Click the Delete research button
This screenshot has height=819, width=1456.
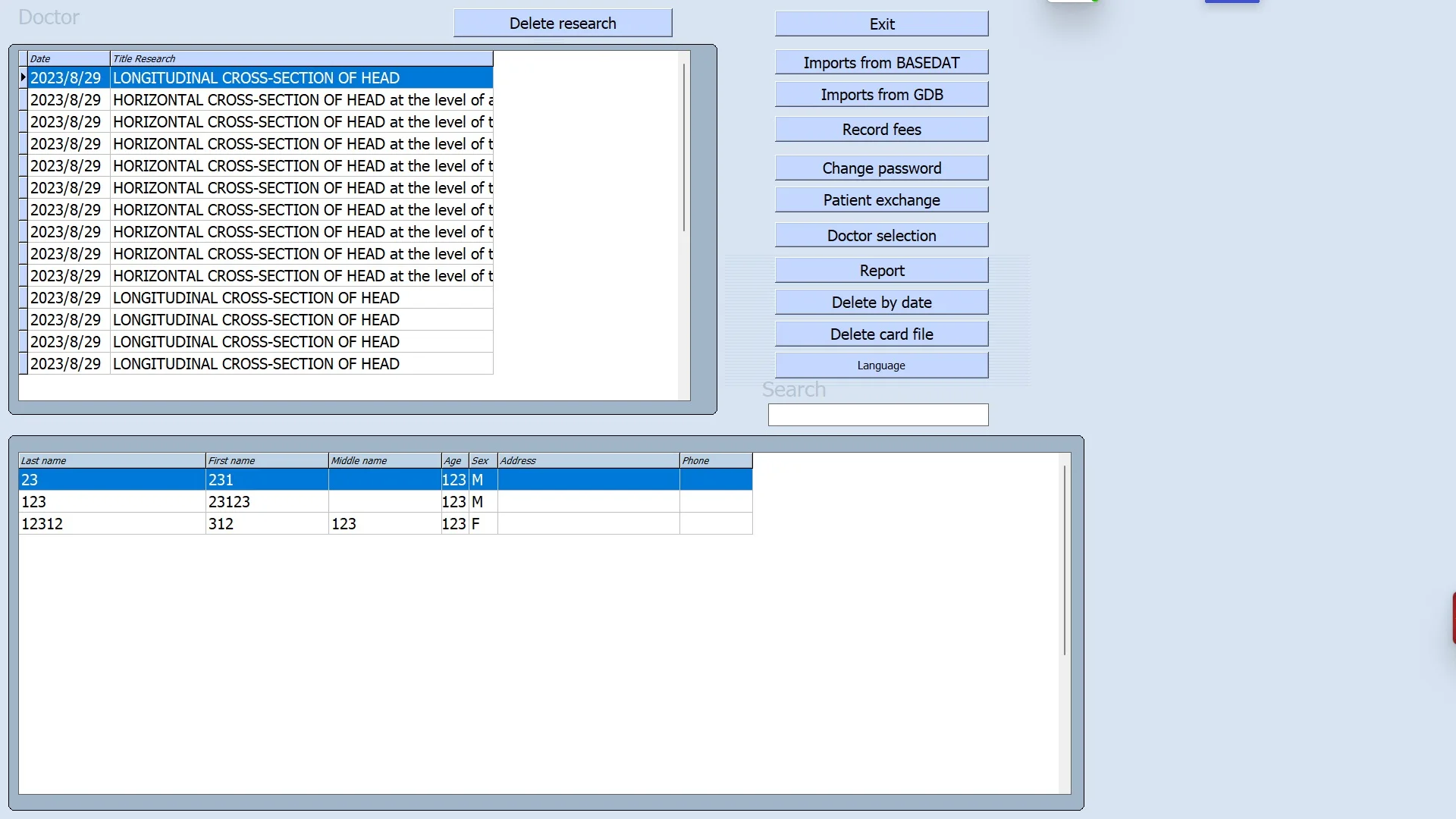[563, 23]
